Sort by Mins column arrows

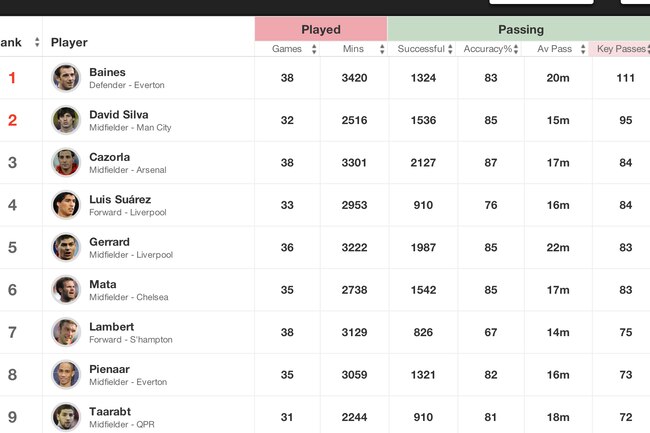pyautogui.click(x=382, y=49)
